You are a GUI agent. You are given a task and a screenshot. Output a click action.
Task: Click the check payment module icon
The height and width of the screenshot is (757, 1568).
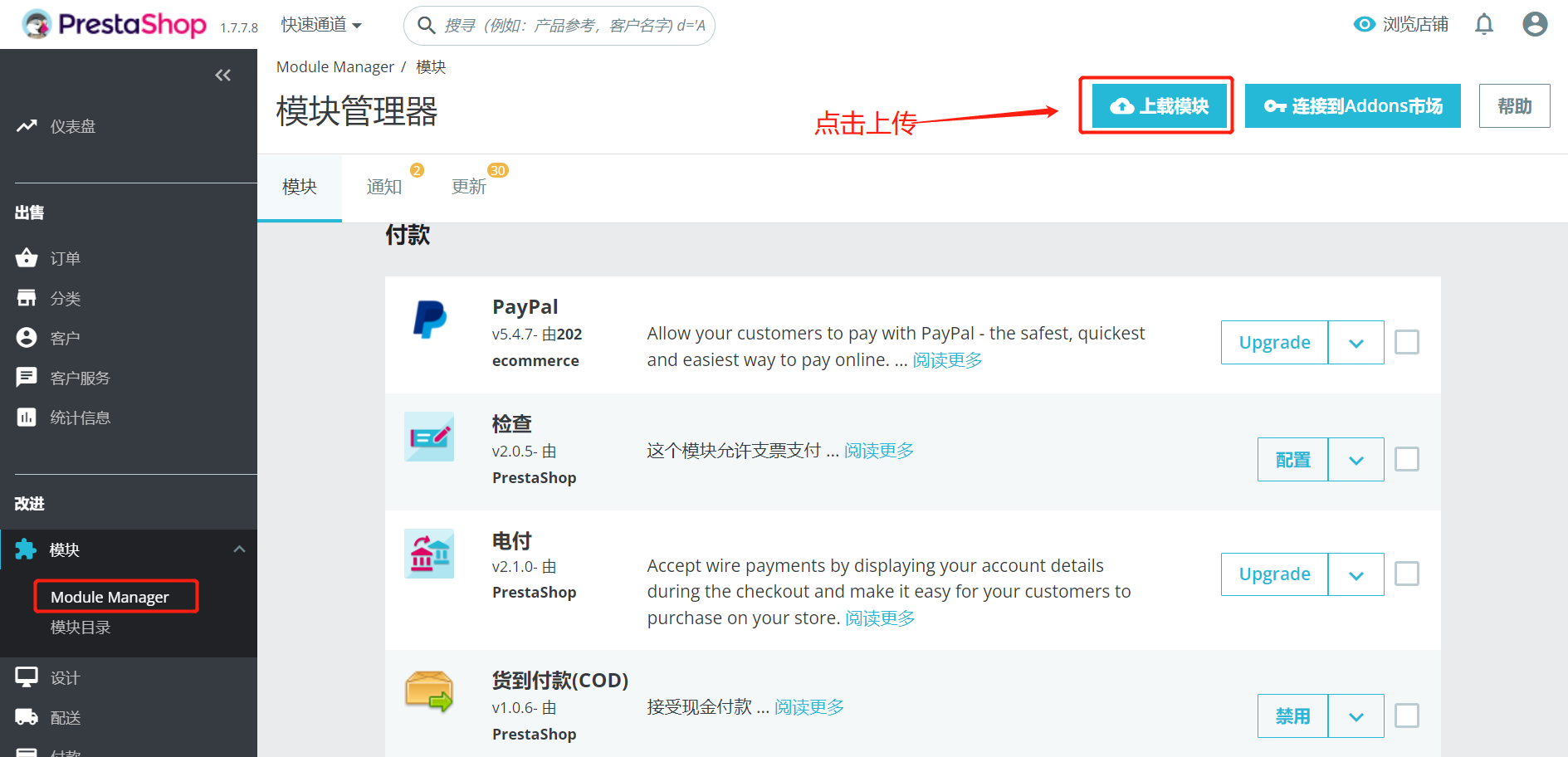coord(429,437)
